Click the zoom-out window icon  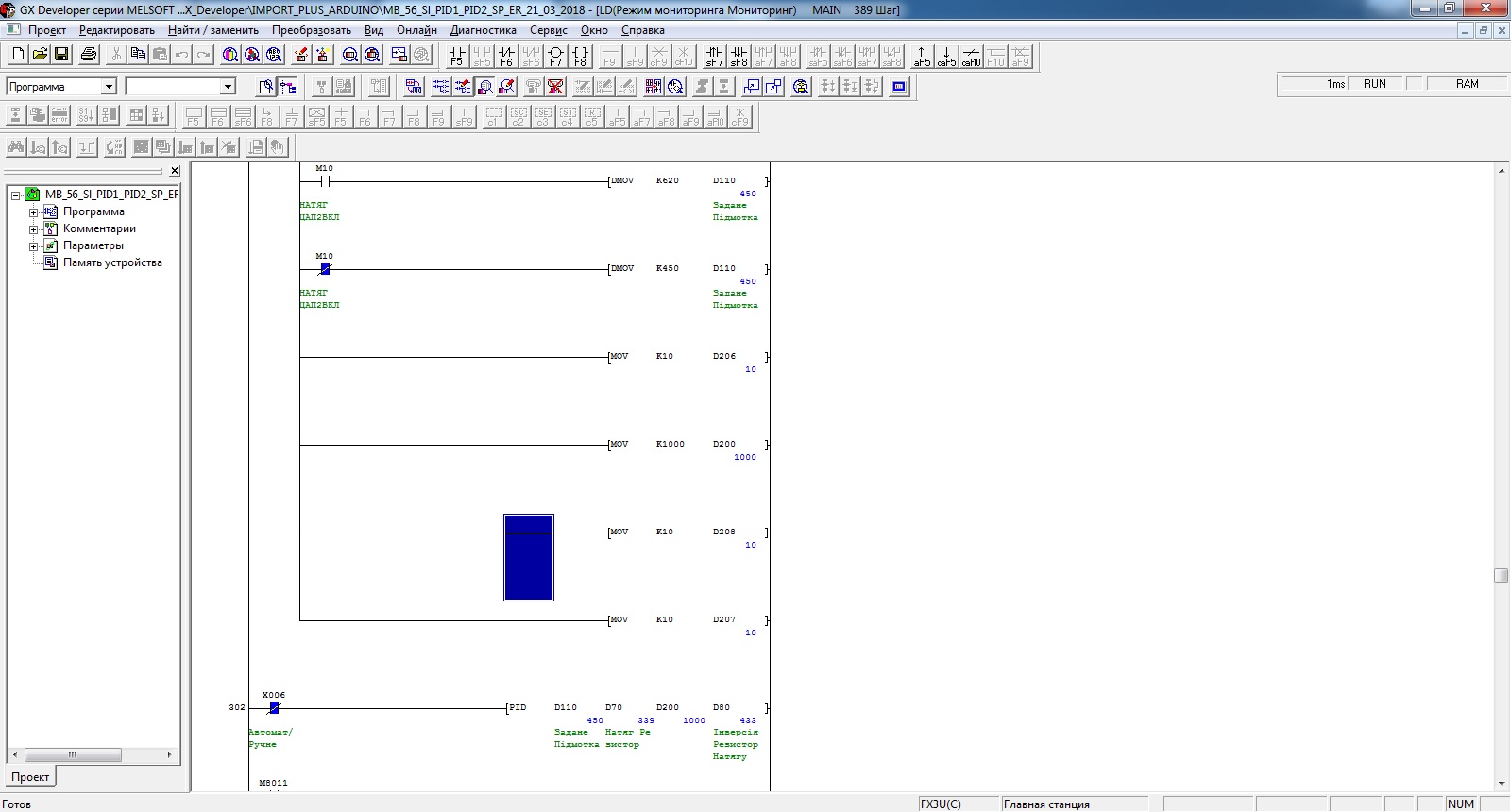[x=774, y=87]
